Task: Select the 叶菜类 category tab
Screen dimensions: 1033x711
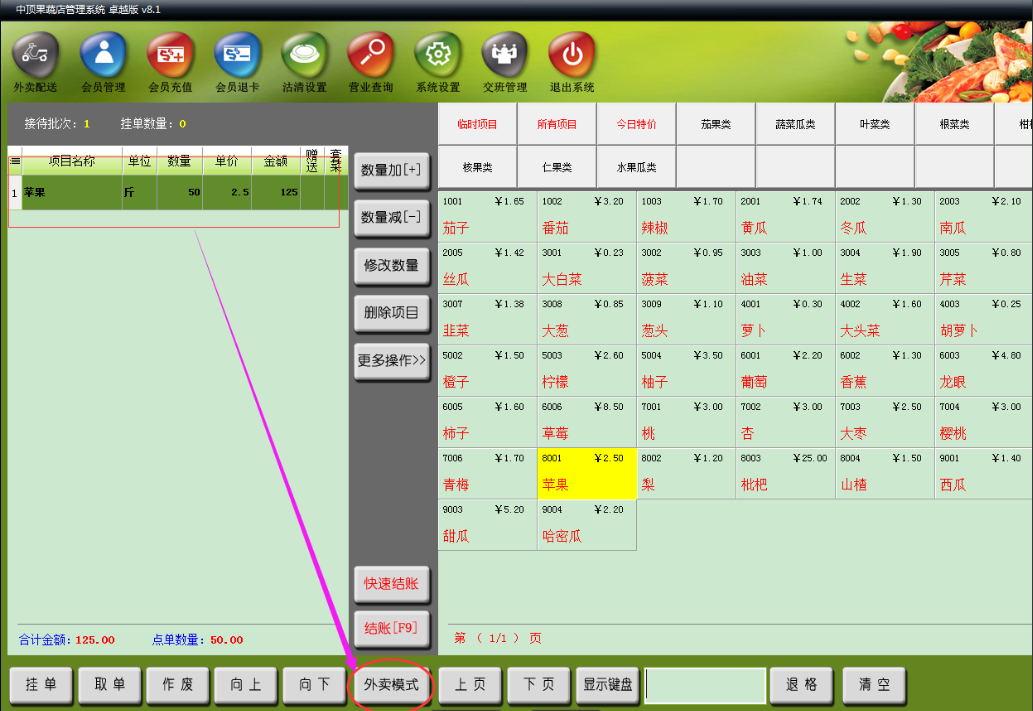Action: click(x=875, y=124)
